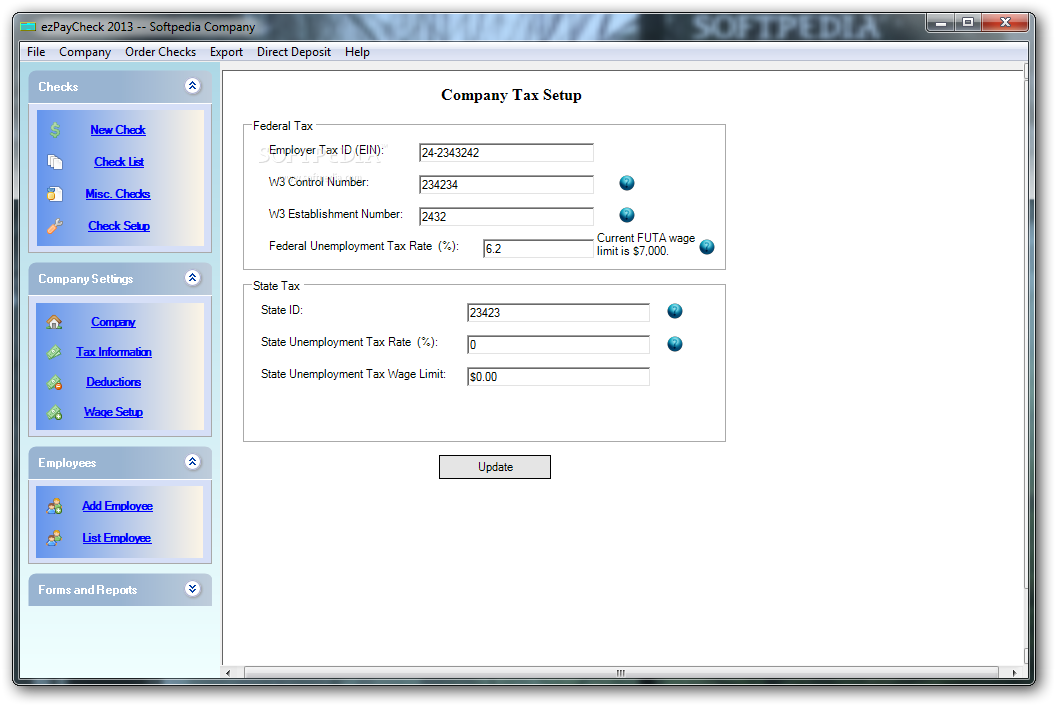Image resolution: width=1056 pixels, height=706 pixels.
Task: Open the Order Checks menu
Action: tap(160, 52)
